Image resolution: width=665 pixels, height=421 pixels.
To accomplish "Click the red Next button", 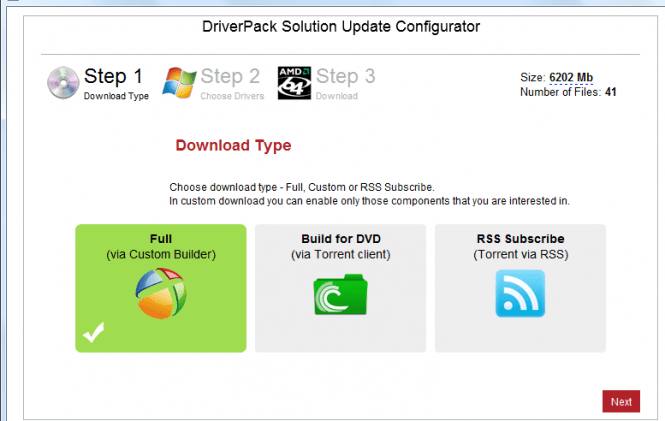I will (x=621, y=401).
